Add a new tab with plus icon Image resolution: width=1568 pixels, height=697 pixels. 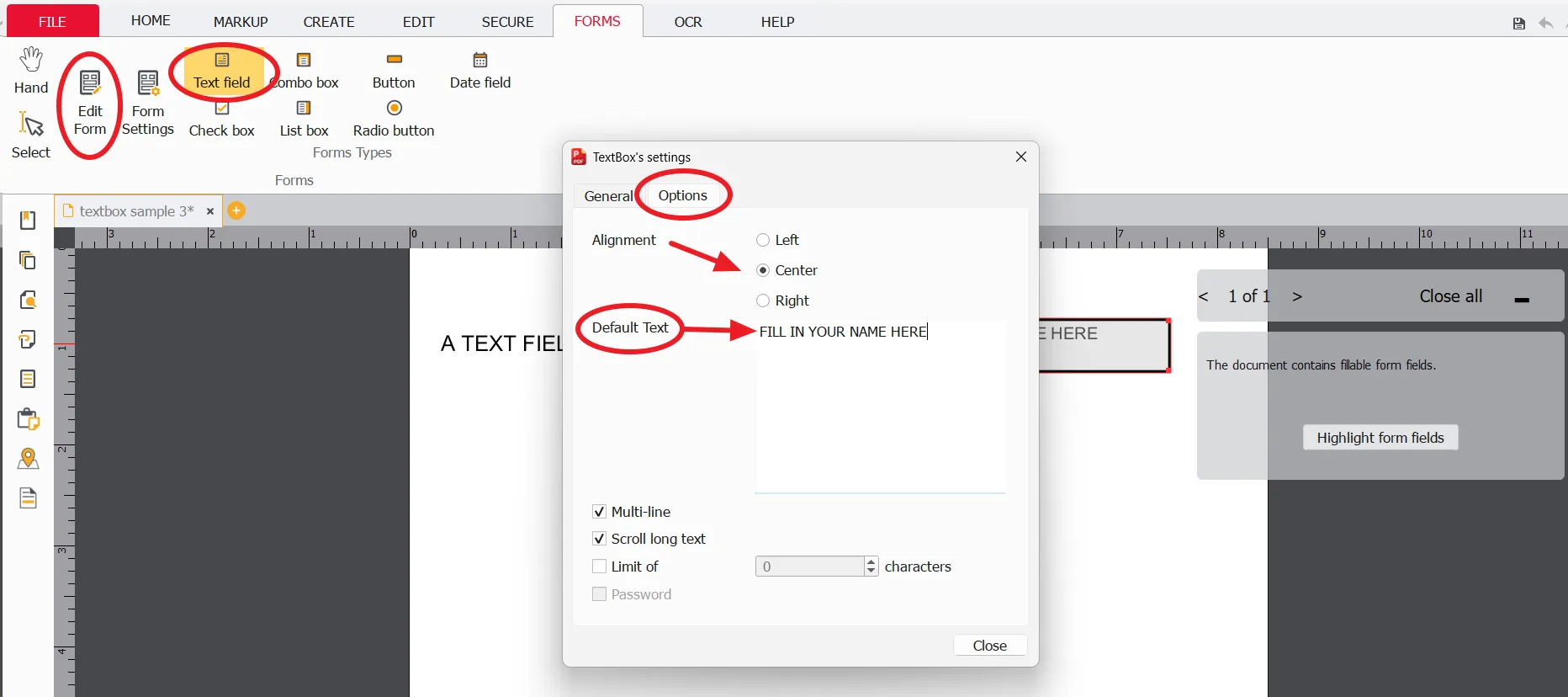[x=237, y=210]
